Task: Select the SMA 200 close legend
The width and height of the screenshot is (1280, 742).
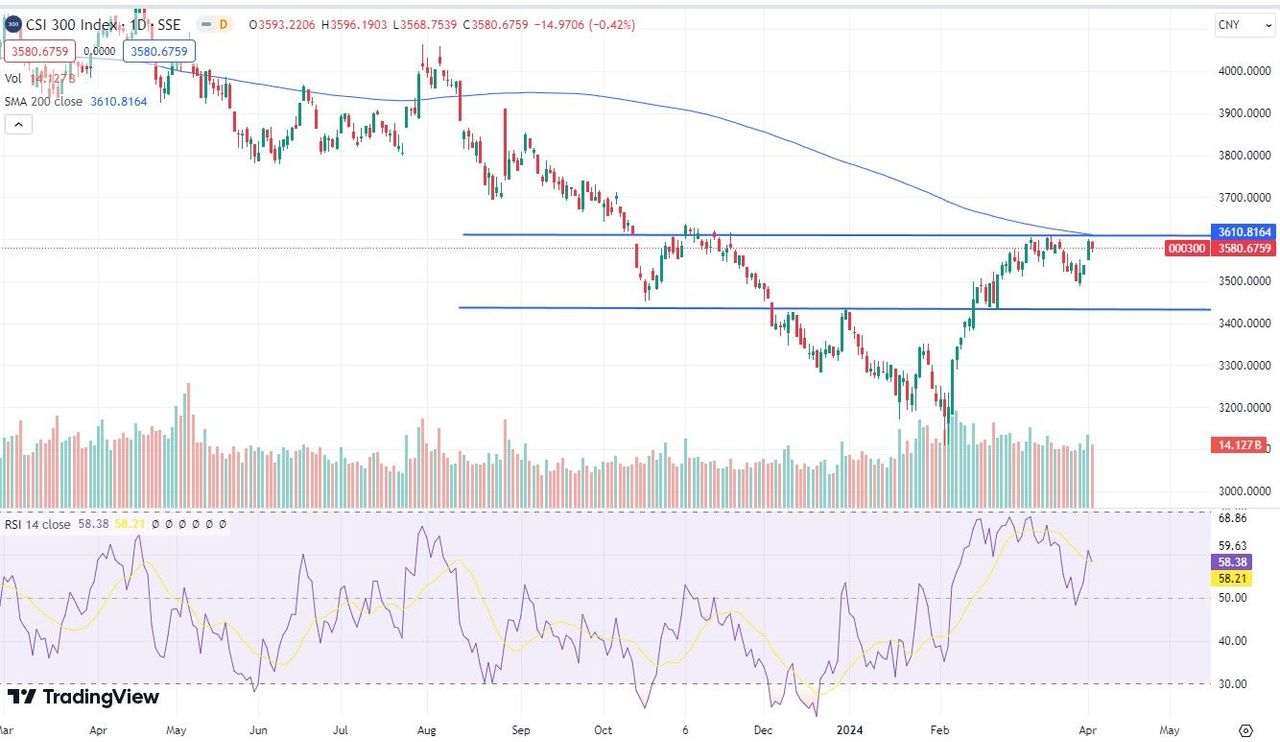Action: coord(45,101)
